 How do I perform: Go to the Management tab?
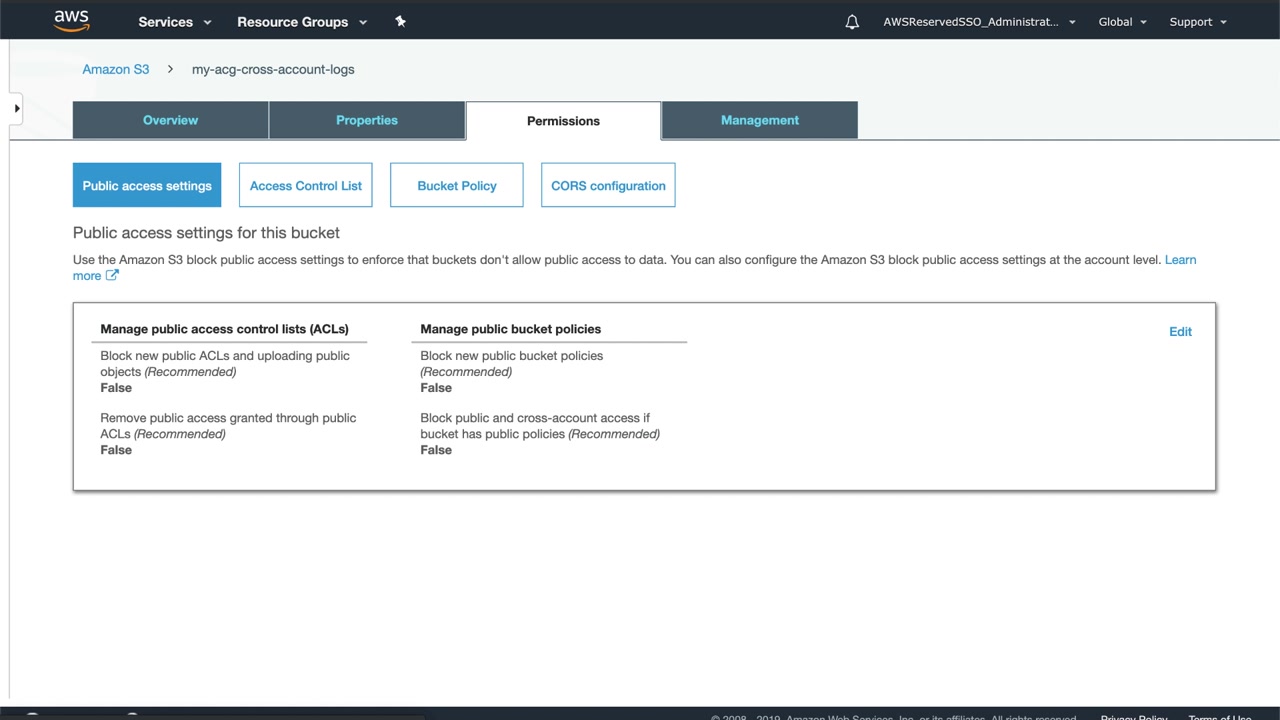tap(760, 120)
